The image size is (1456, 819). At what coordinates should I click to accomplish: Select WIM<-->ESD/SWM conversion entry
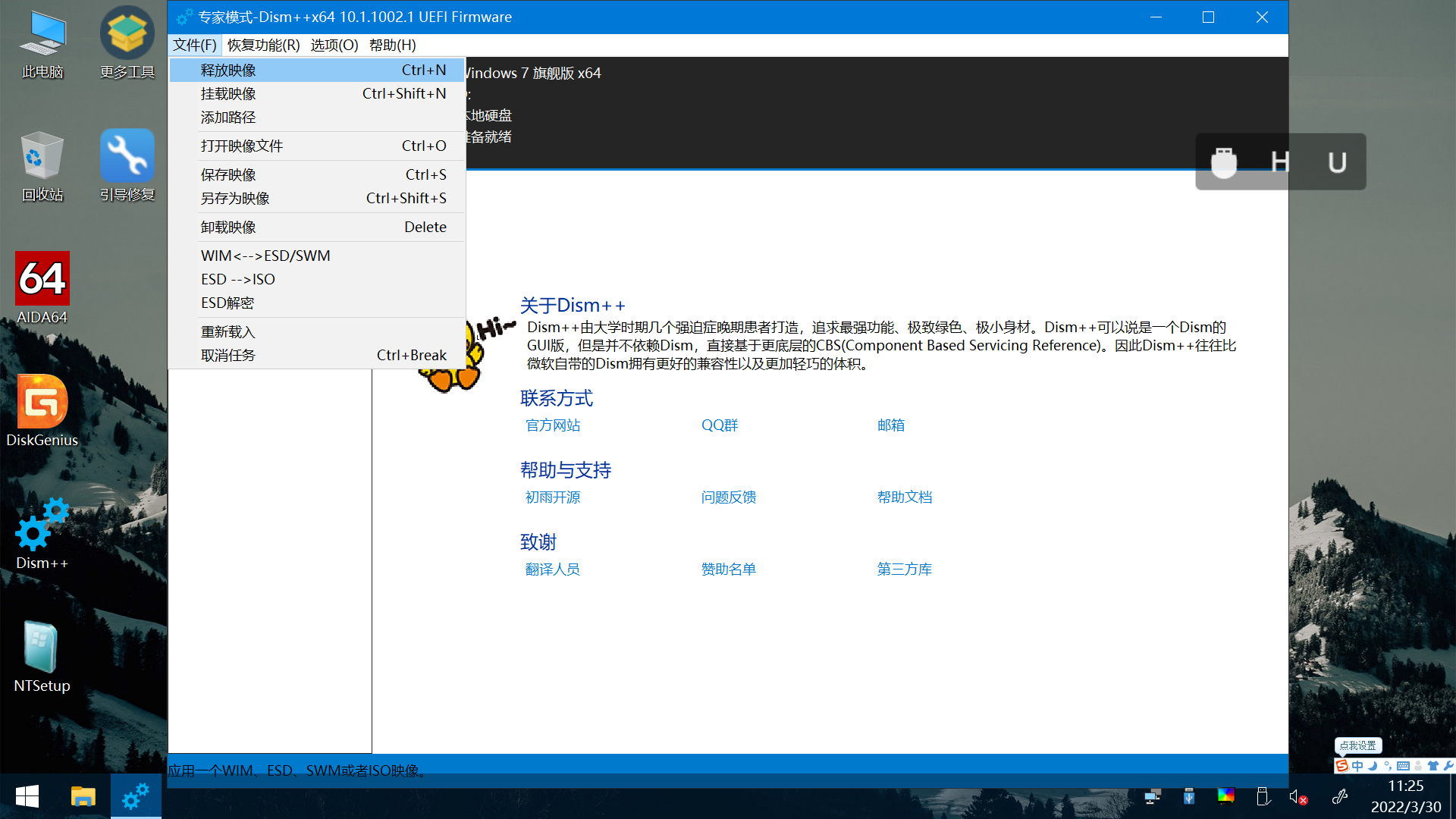tap(265, 256)
